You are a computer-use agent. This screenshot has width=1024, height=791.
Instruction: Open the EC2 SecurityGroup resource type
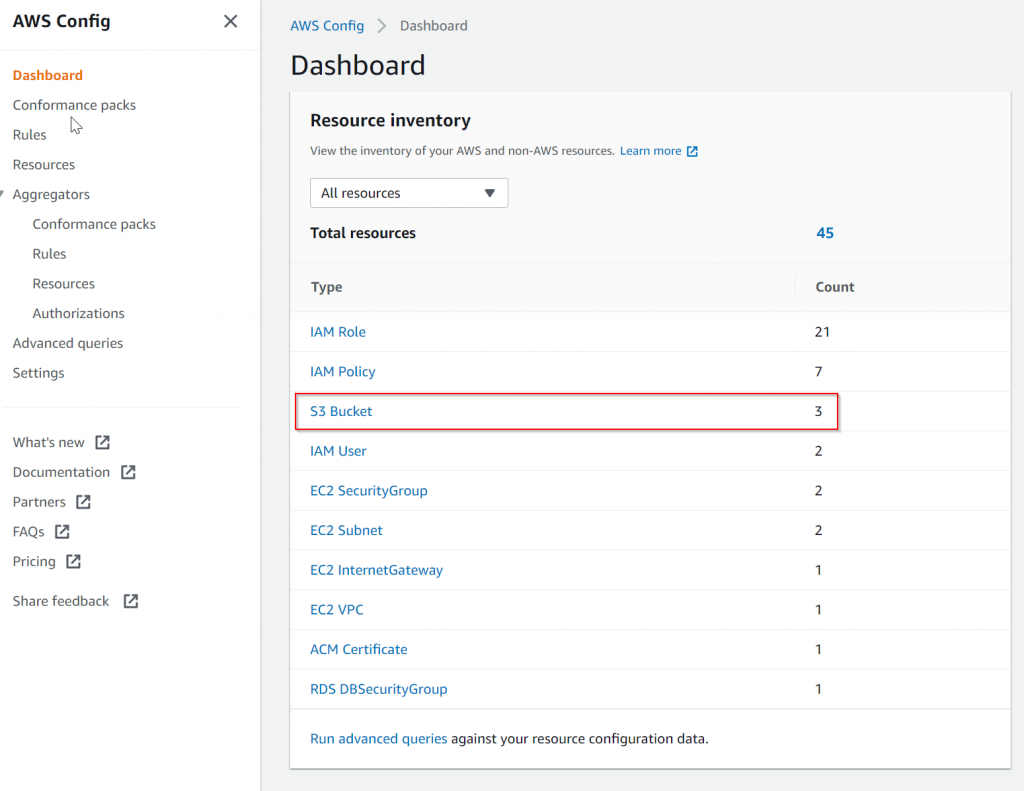369,491
